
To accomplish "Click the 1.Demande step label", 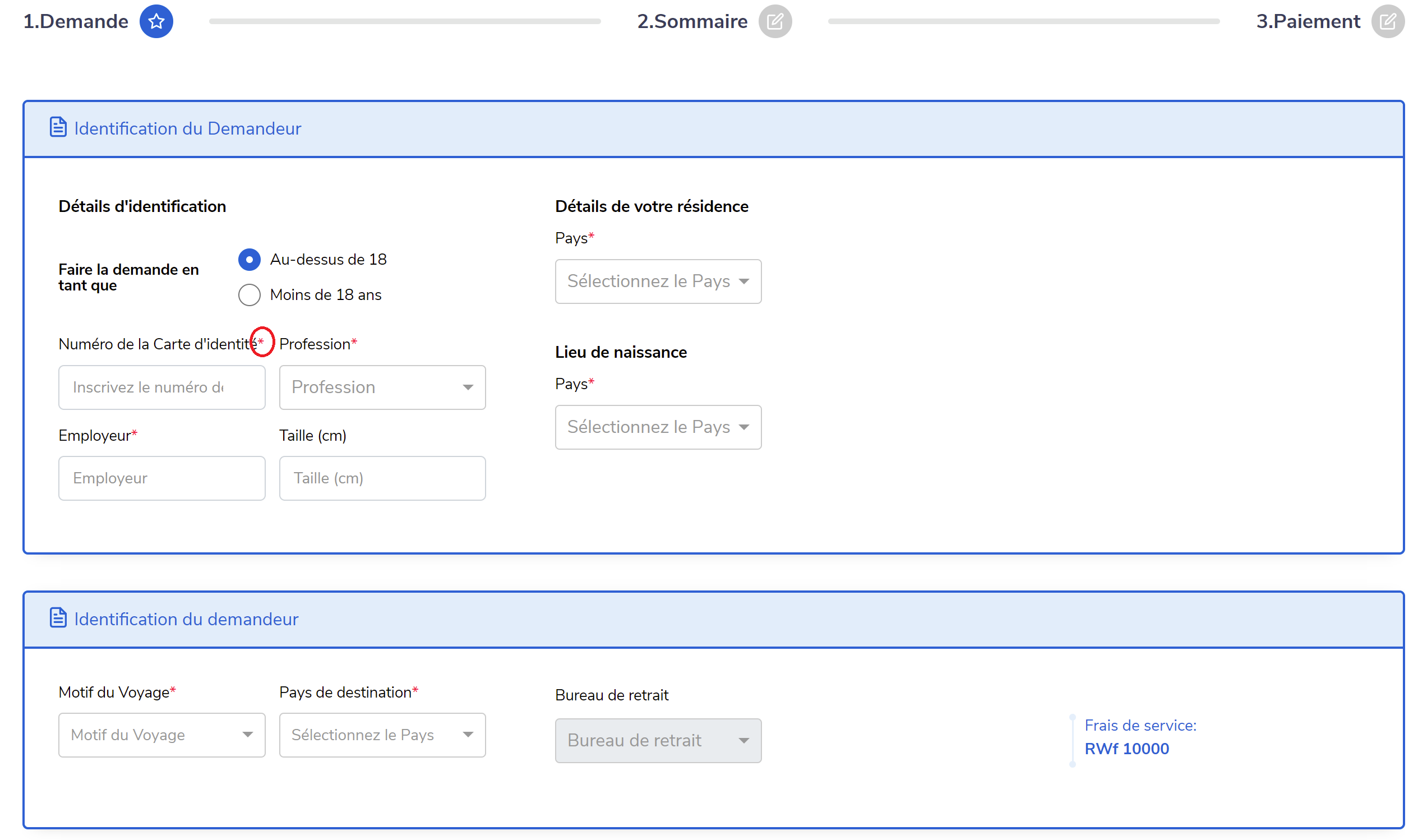I will click(75, 21).
